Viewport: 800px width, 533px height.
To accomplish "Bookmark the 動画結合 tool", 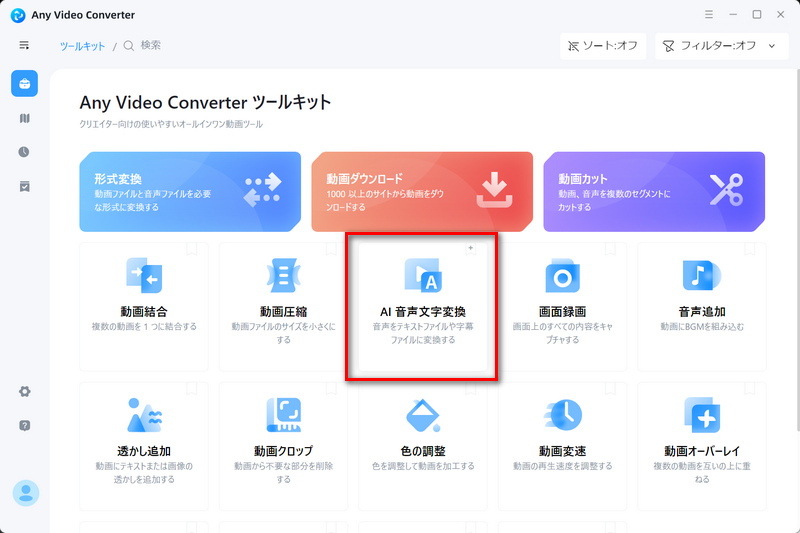I will 191,249.
